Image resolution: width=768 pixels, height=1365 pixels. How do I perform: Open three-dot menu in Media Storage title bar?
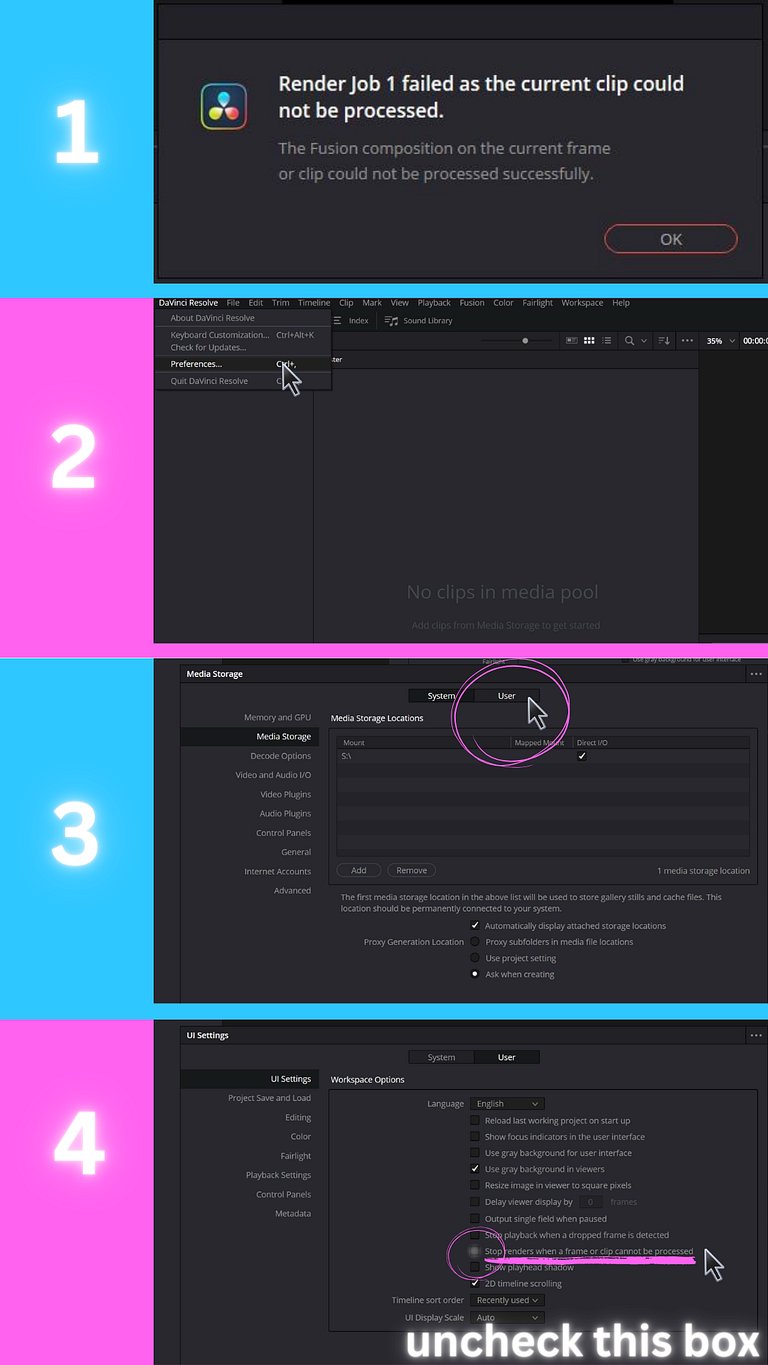(756, 674)
